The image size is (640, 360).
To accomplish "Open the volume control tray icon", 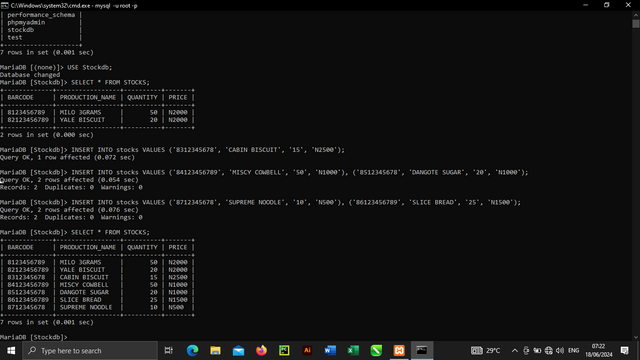I will [x=560, y=351].
